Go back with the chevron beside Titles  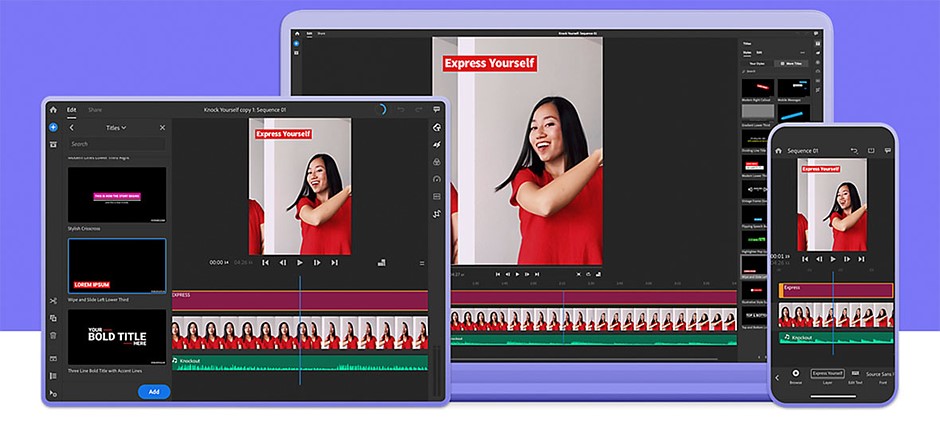click(71, 128)
